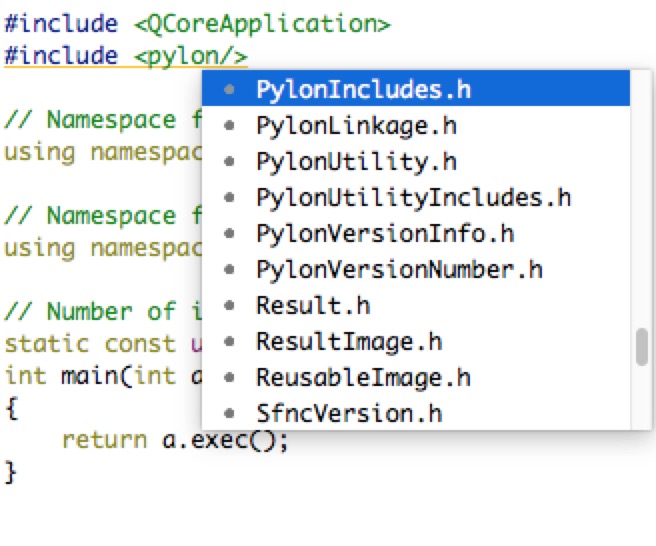Click the bullet icon beside PylonLinkage.h
The image size is (656, 546).
click(229, 125)
